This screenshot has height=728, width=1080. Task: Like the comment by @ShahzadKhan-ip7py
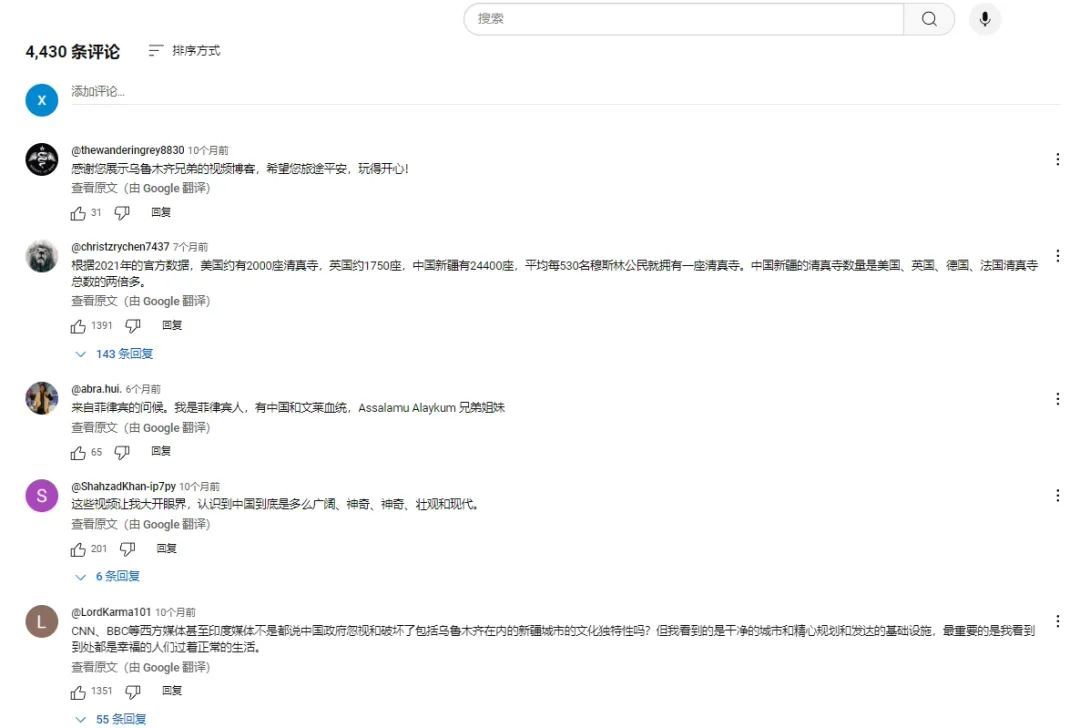click(79, 549)
